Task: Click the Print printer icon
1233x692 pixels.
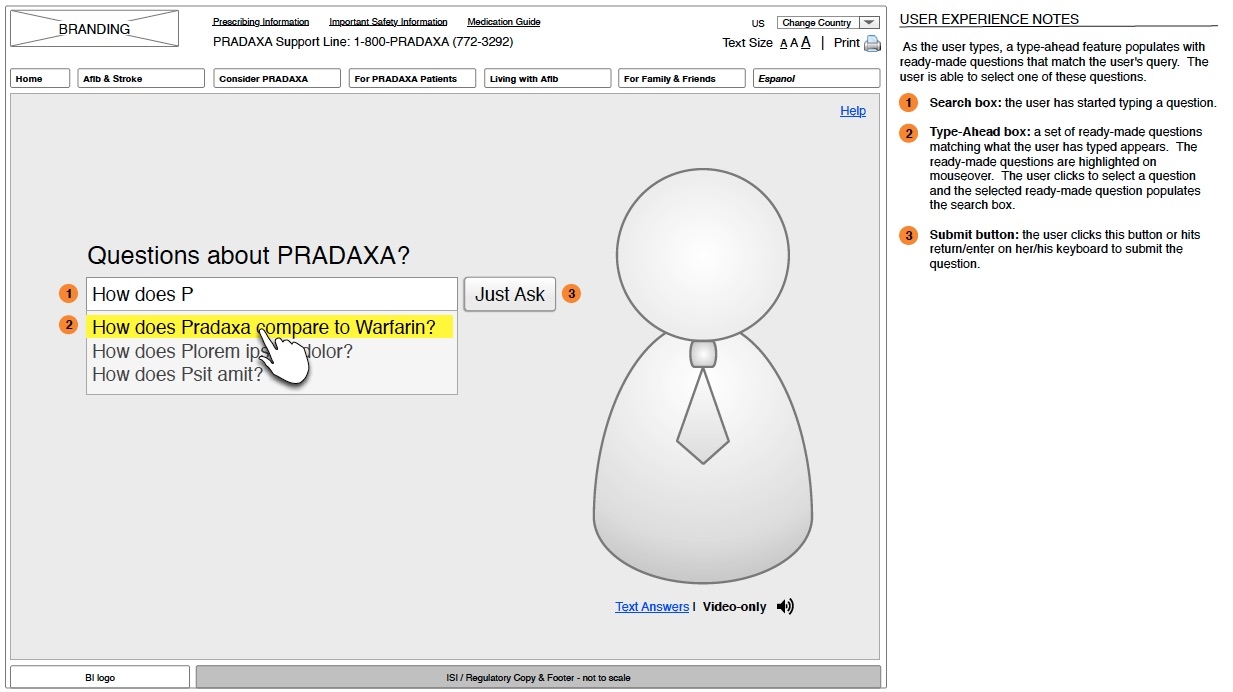Action: pyautogui.click(x=872, y=43)
